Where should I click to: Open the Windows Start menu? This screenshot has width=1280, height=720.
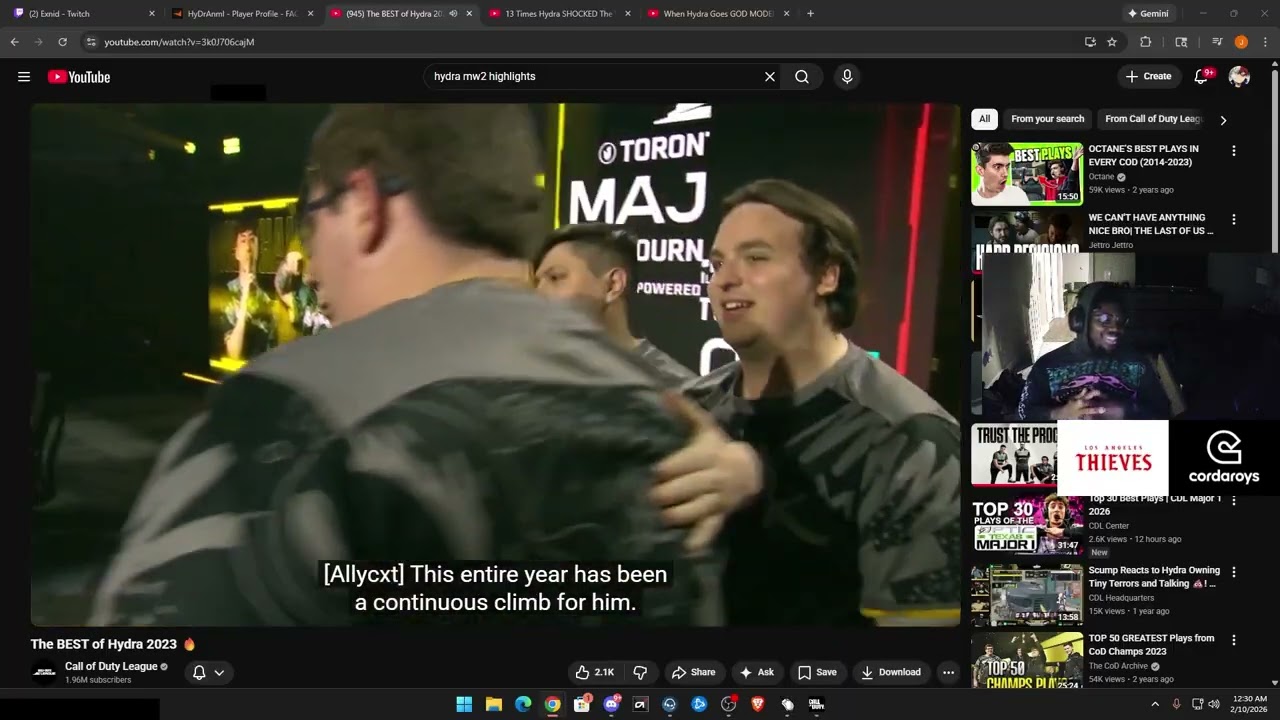point(464,704)
